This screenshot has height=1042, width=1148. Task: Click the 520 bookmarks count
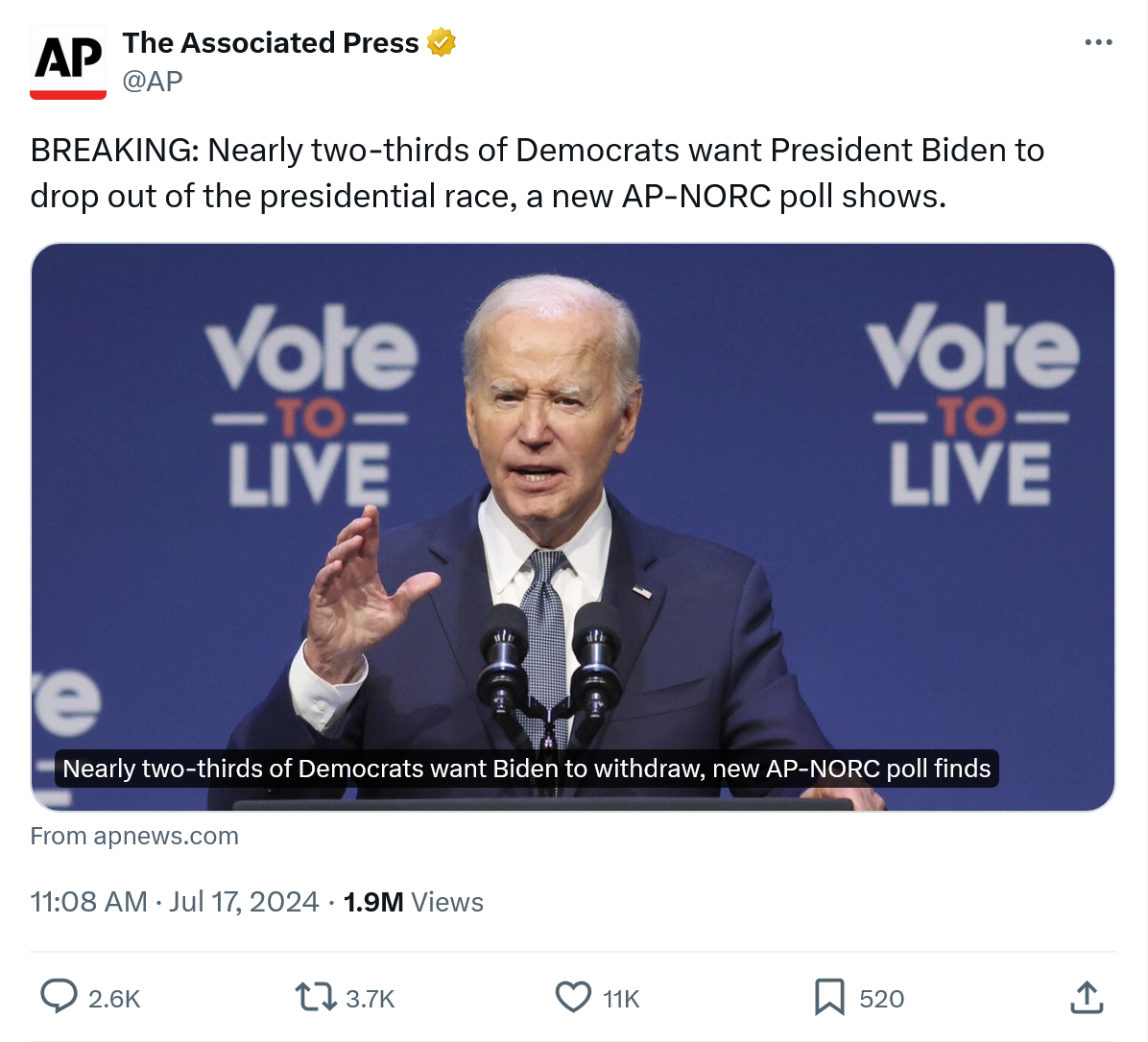(881, 999)
